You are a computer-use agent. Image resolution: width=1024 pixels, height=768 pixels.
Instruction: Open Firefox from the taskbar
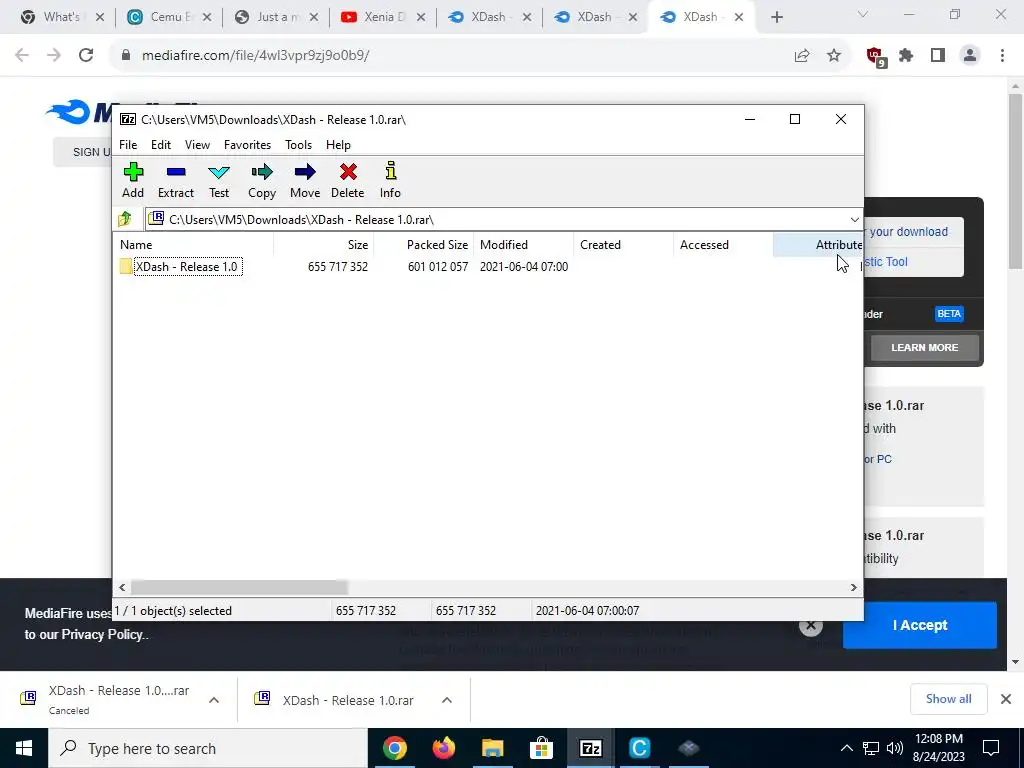click(443, 748)
